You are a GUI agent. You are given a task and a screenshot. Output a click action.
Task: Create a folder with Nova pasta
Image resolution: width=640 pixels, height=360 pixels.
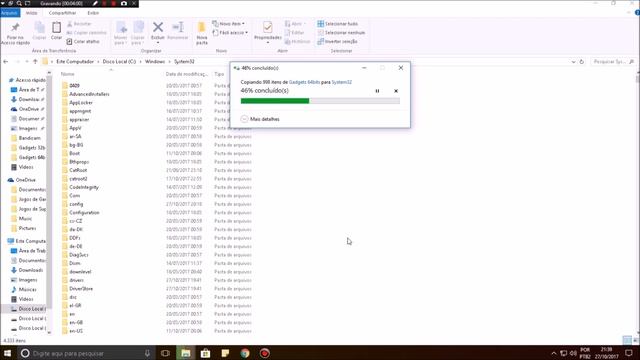(202, 33)
